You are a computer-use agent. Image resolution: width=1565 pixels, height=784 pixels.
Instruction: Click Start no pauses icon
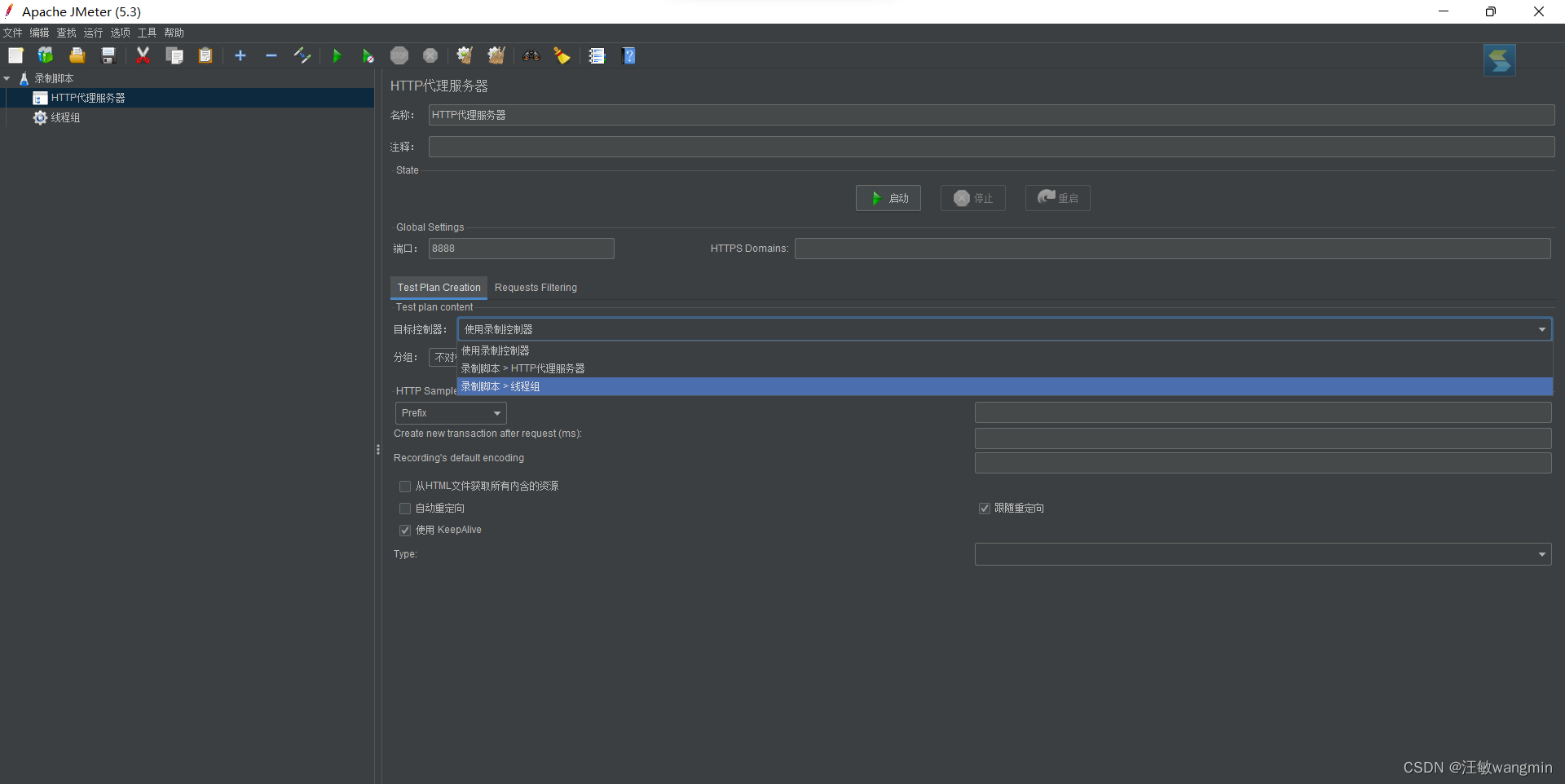pos(368,55)
